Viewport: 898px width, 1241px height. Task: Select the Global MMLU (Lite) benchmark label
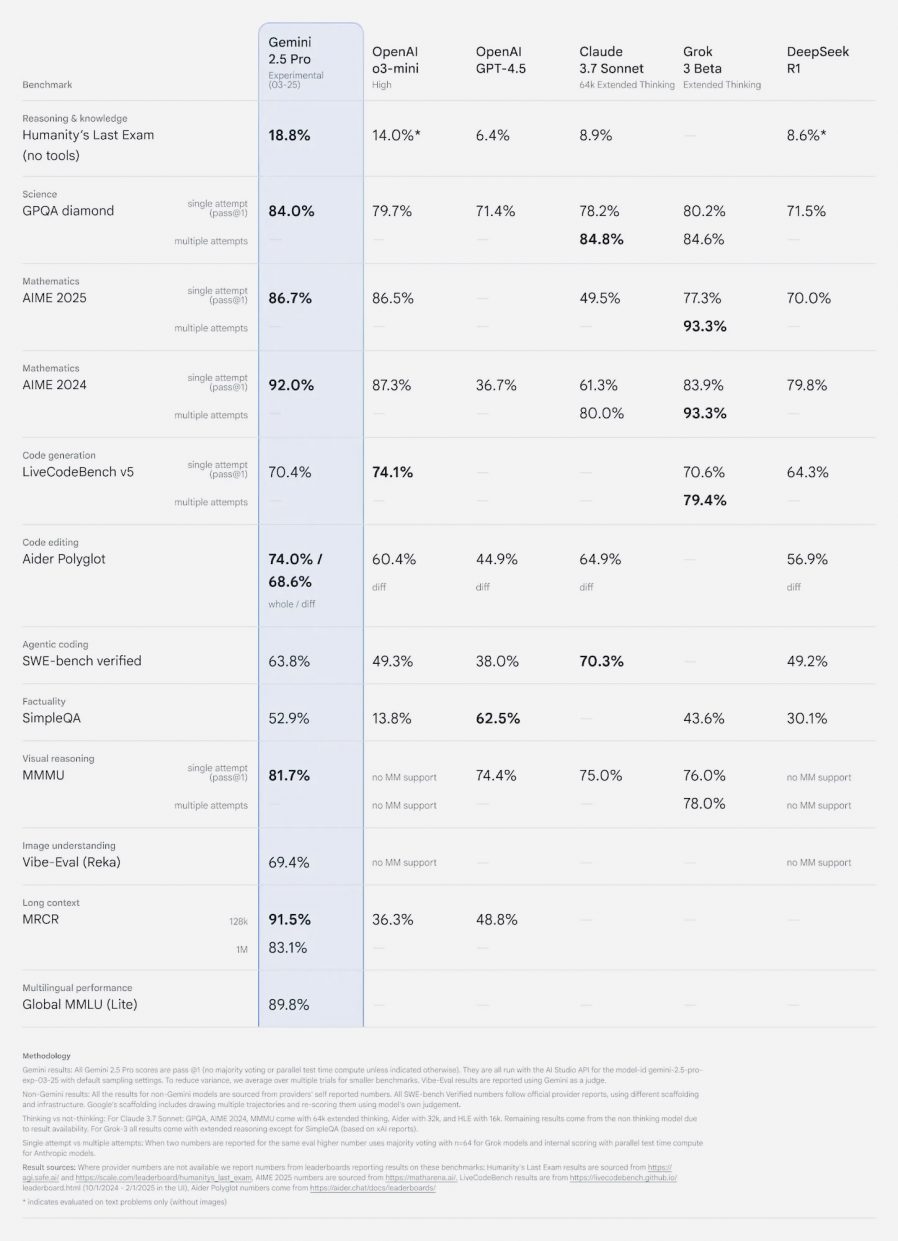[x=79, y=1004]
